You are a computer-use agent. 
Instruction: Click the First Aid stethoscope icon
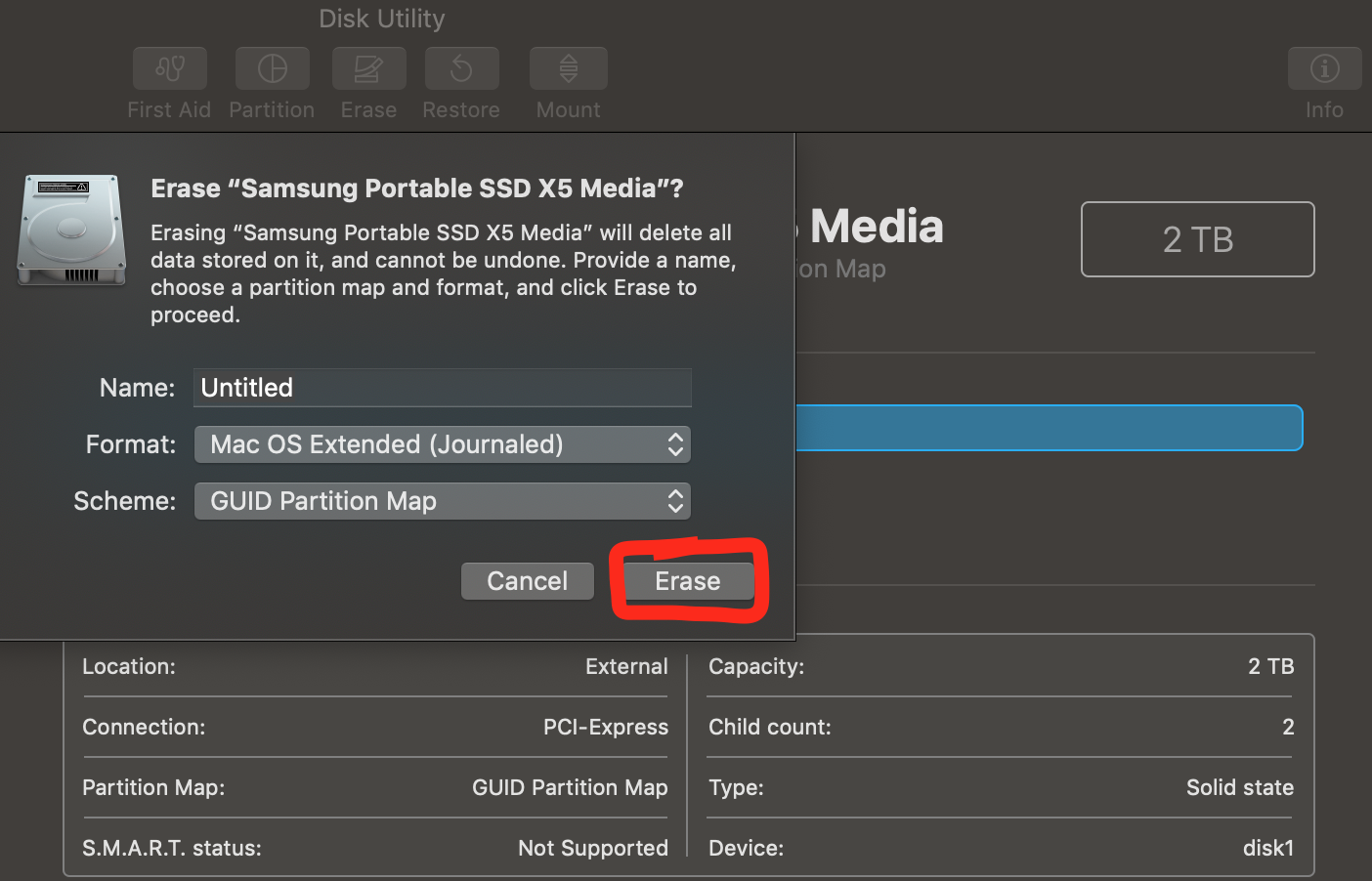click(170, 68)
